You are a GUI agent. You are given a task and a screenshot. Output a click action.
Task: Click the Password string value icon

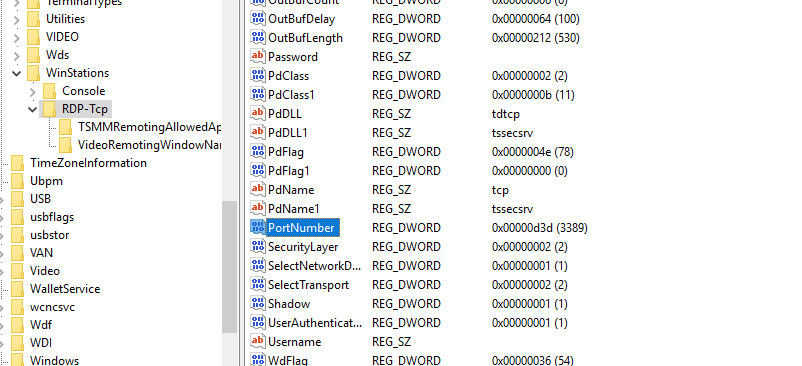tap(257, 56)
